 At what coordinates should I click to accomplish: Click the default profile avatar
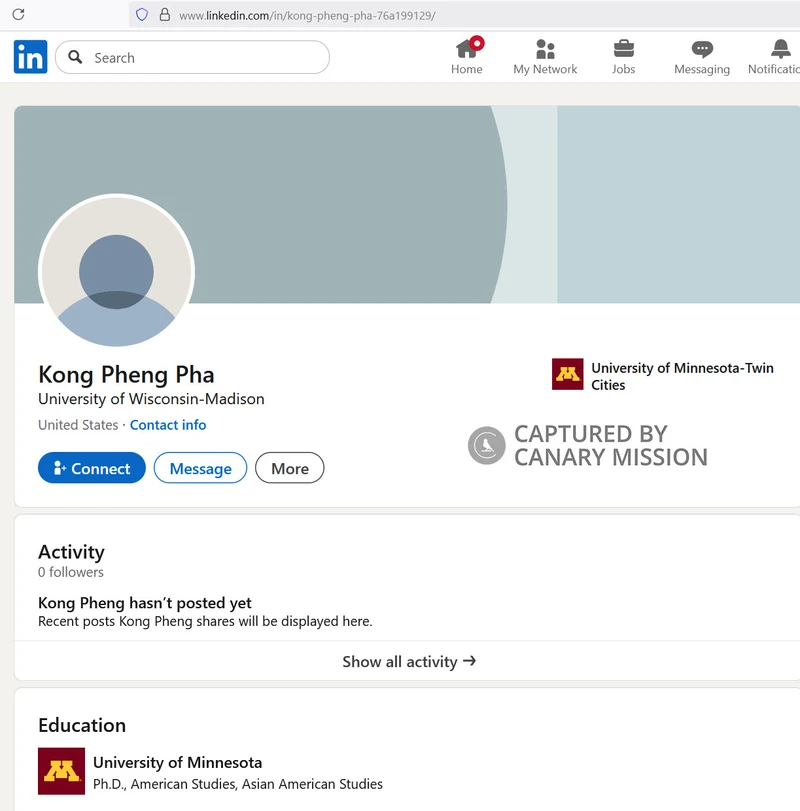[x=116, y=271]
